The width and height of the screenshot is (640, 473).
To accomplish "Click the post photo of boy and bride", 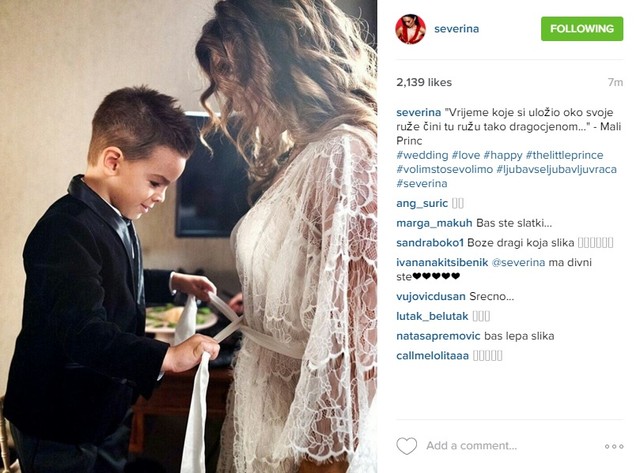I will coord(189,237).
